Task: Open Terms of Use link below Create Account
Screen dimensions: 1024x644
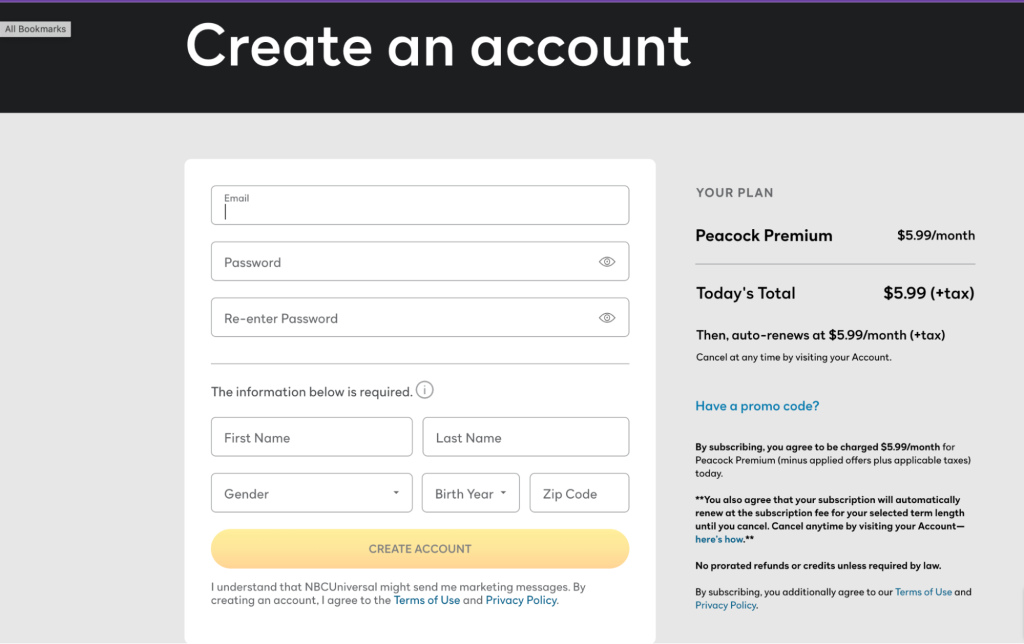Action: click(x=427, y=600)
